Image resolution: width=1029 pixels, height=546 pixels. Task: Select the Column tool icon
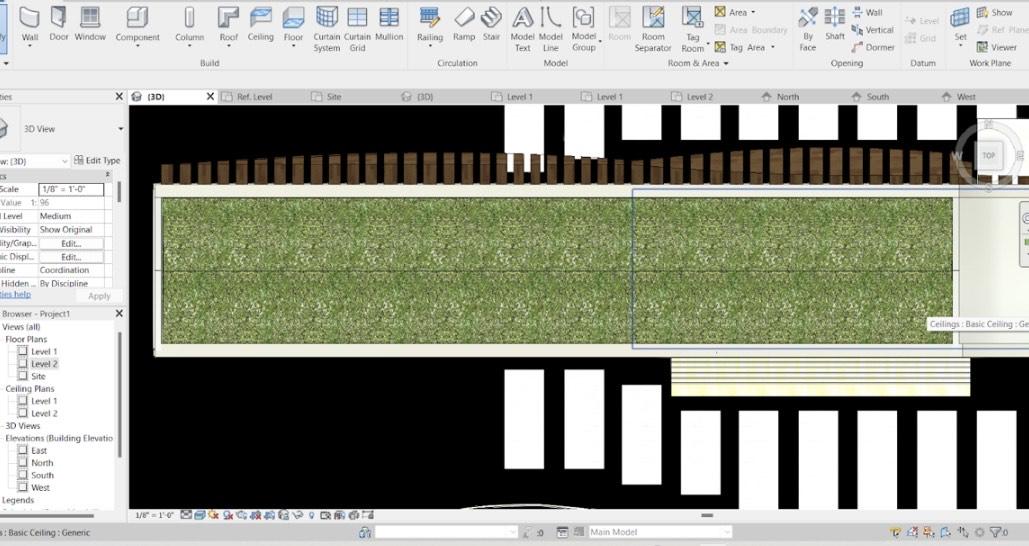(x=190, y=18)
